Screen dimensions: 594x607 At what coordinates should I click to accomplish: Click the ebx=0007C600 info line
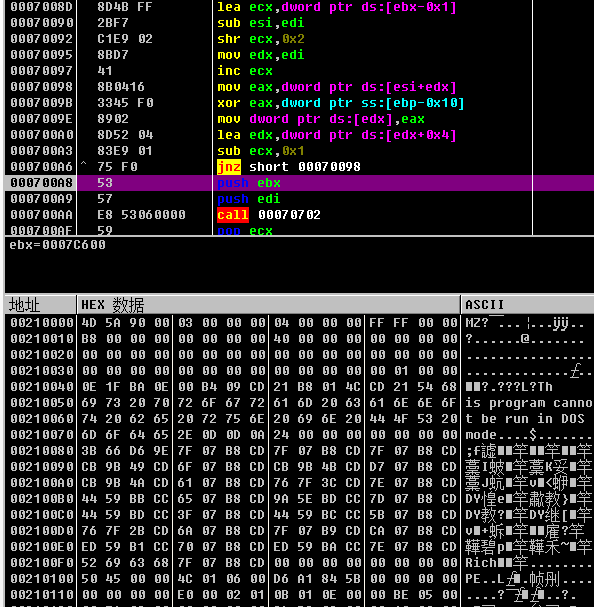pos(57,245)
